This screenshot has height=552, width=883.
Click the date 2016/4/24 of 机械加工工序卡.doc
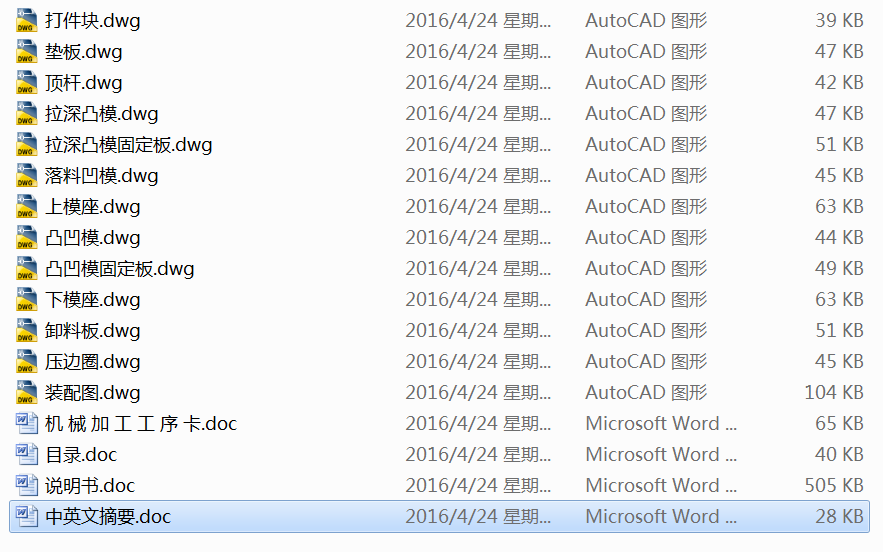478,423
